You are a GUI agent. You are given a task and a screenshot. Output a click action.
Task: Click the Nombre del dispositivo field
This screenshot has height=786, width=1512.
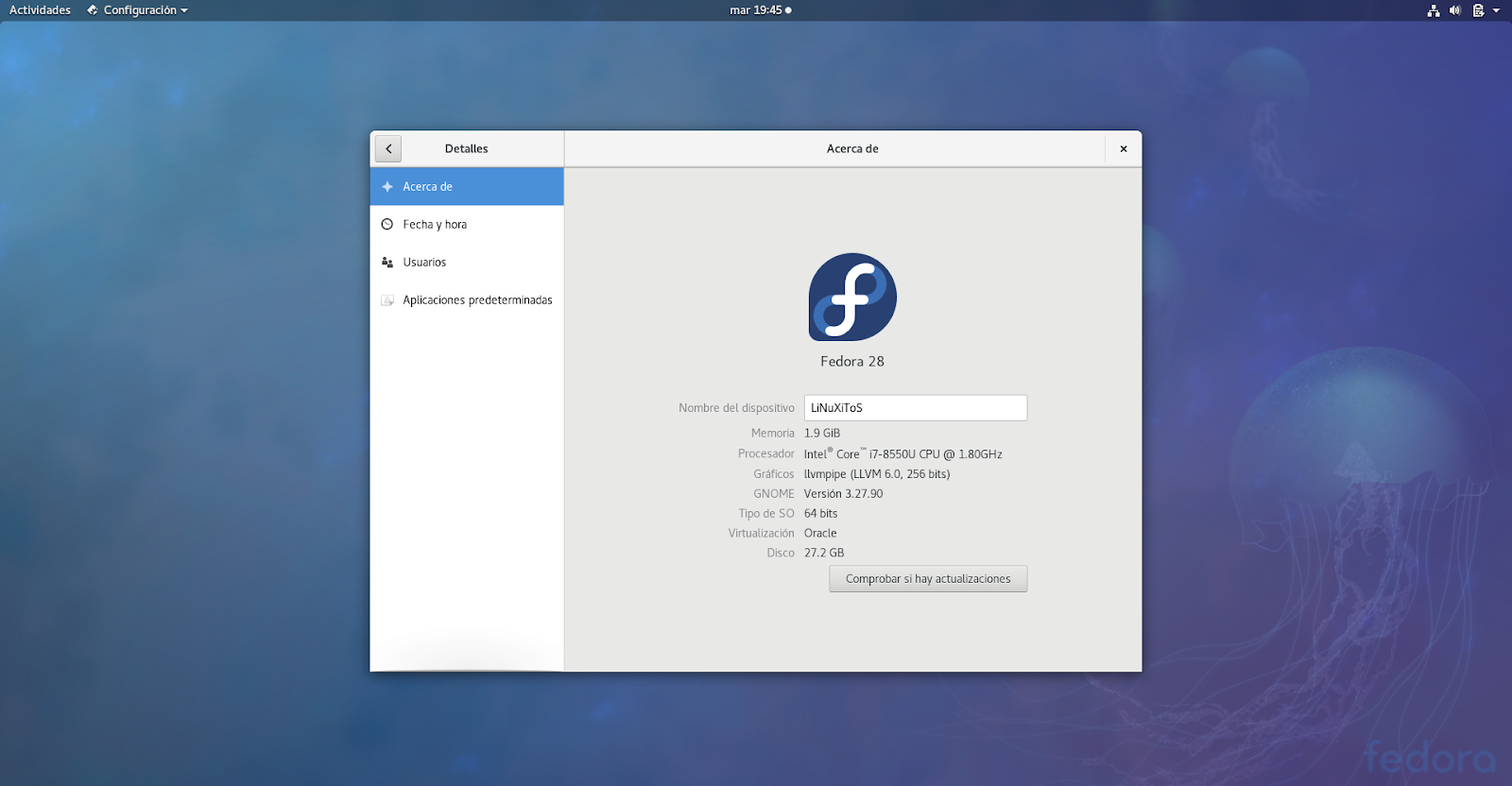[916, 408]
